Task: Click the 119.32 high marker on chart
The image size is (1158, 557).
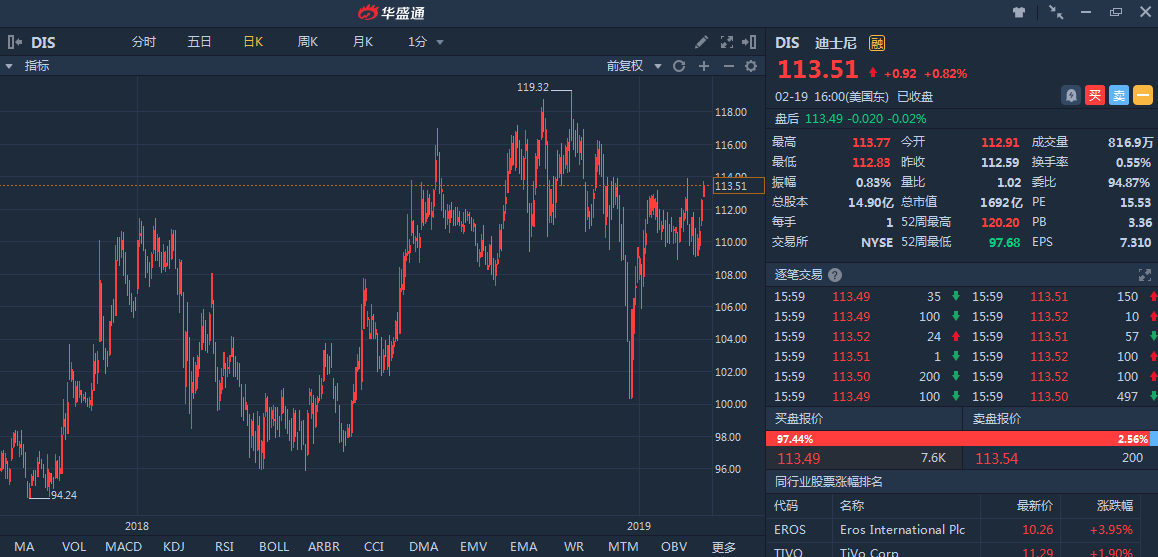Action: (533, 87)
